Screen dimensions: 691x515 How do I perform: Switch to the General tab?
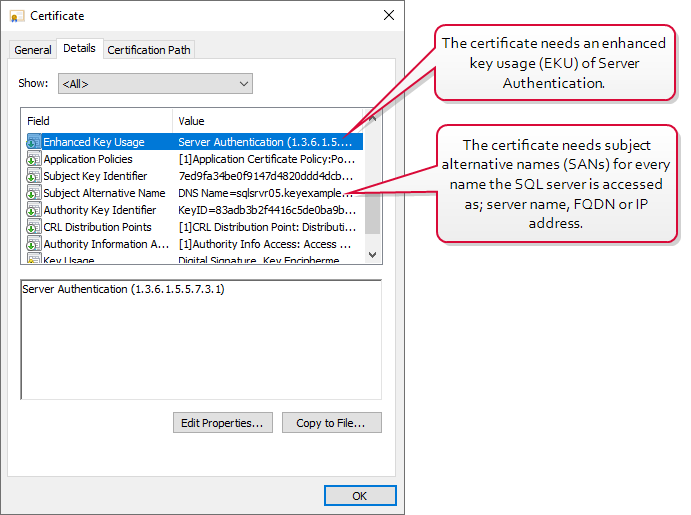pyautogui.click(x=33, y=50)
